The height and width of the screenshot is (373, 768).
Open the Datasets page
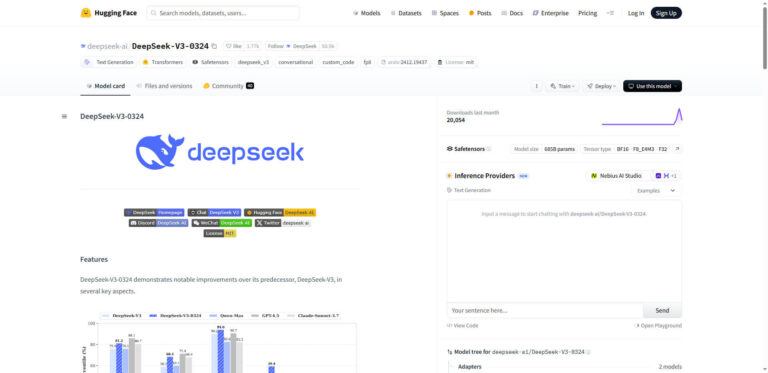click(406, 13)
